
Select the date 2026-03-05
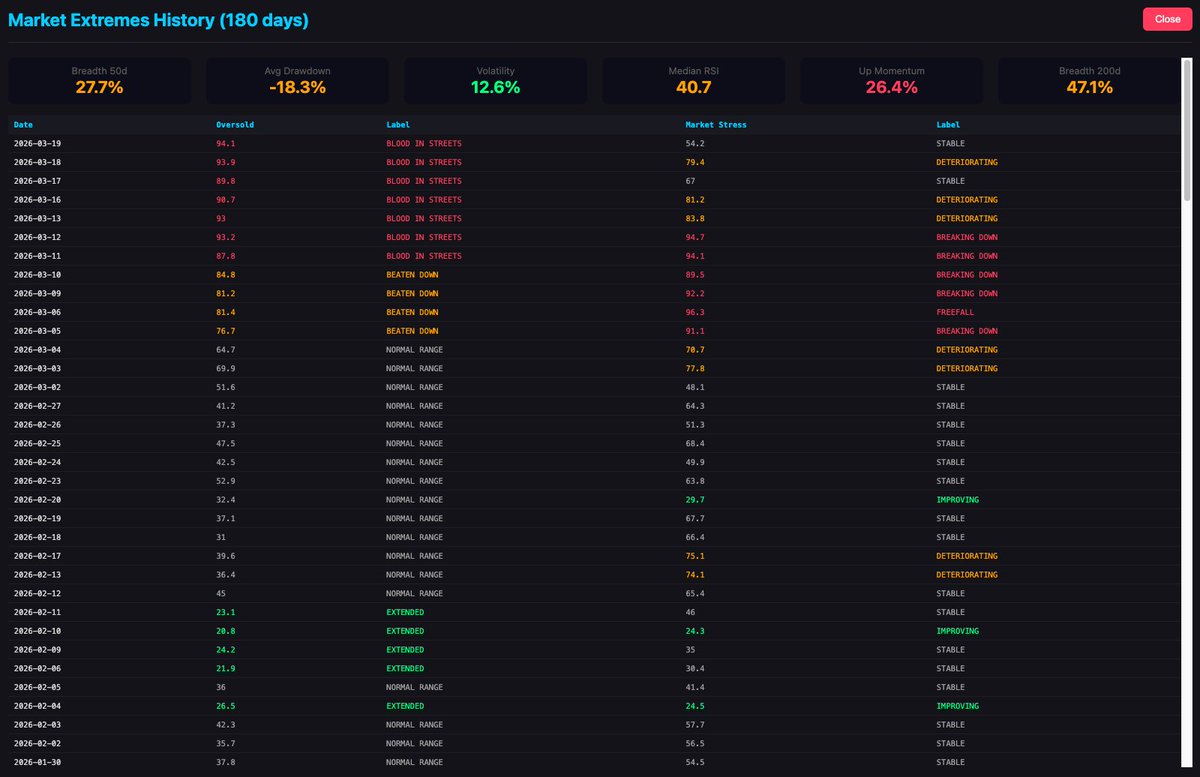pos(38,331)
